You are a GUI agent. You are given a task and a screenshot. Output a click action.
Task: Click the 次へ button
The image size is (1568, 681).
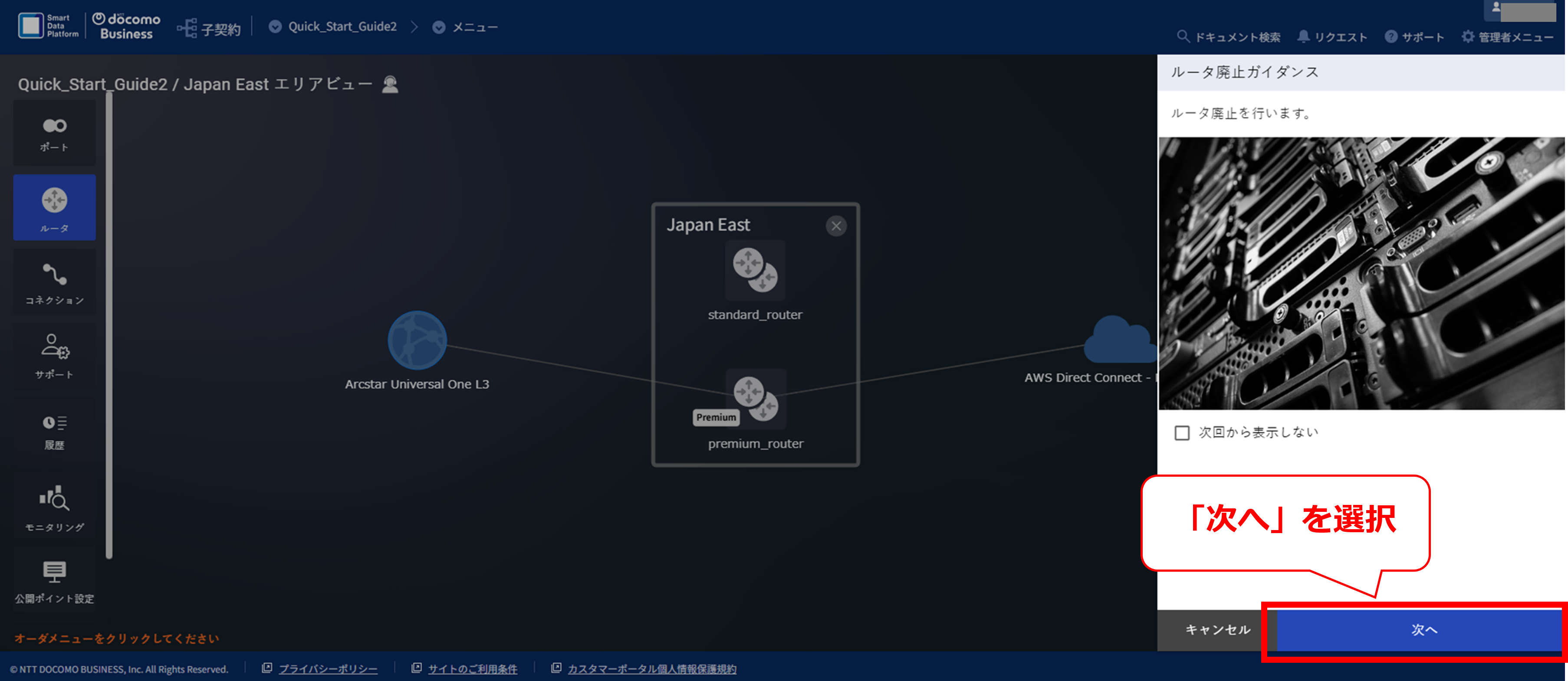pyautogui.click(x=1420, y=630)
